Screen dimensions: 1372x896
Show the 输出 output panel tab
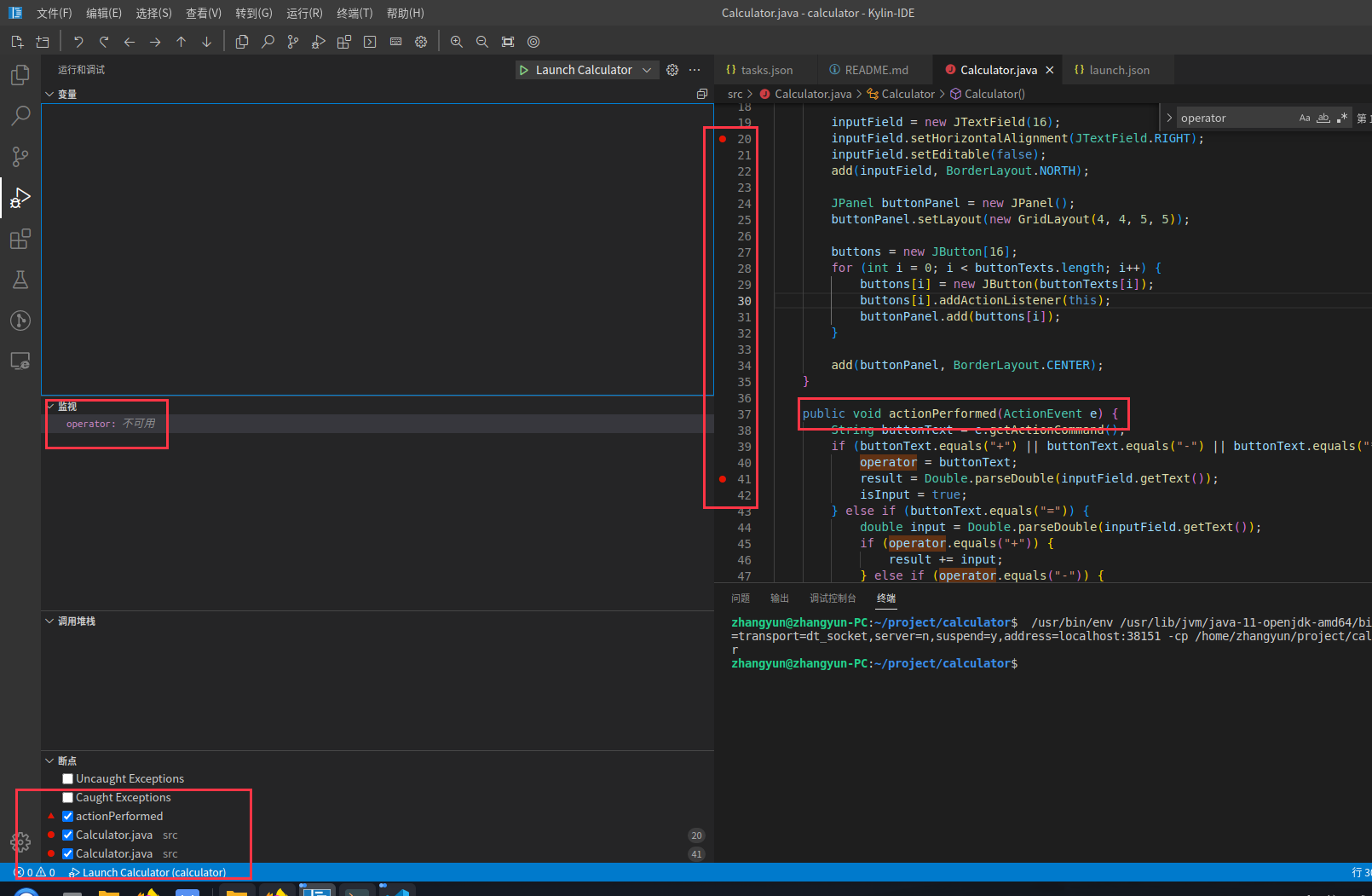pos(780,598)
